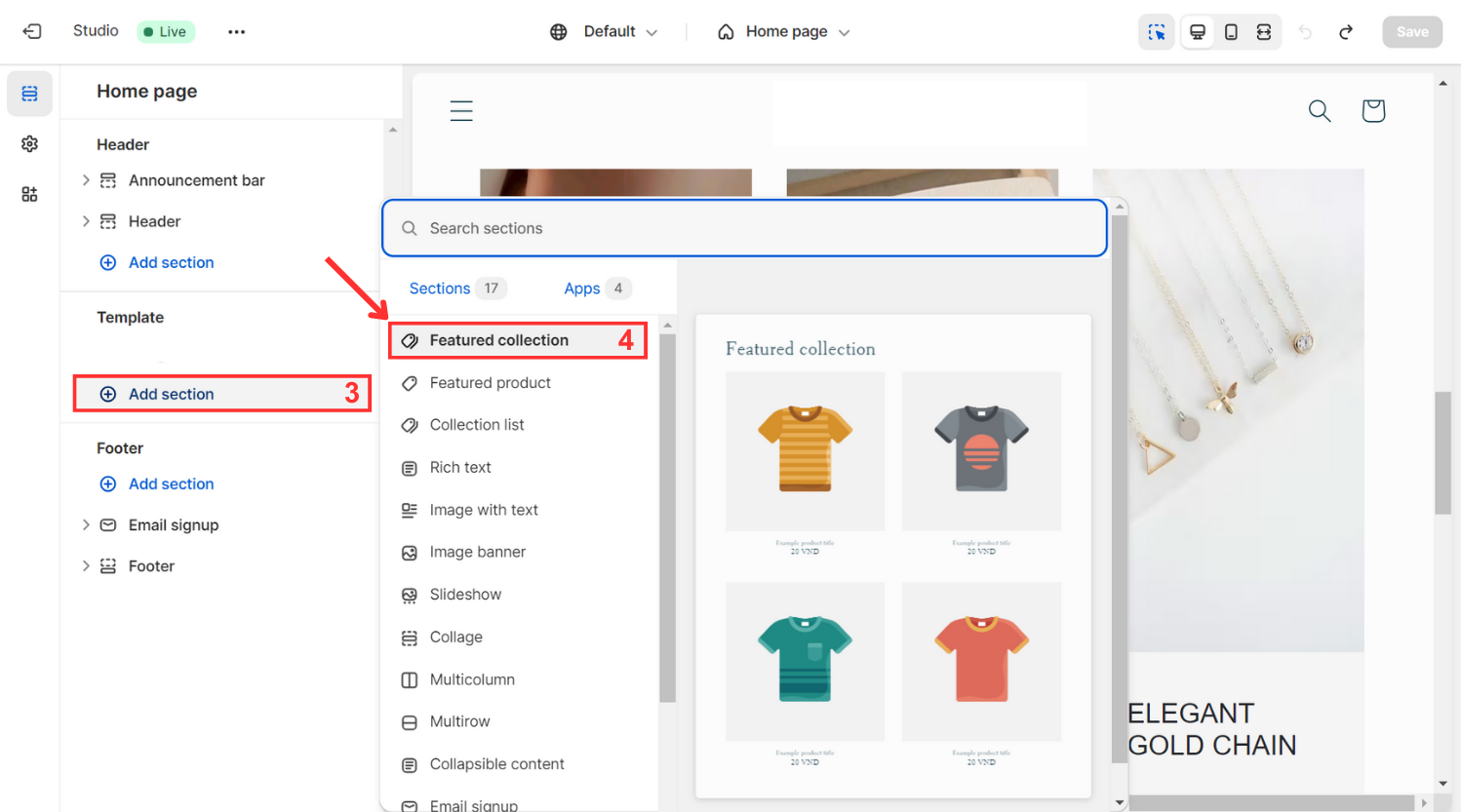Switch to desktop preview view
Viewport: 1461px width, 812px height.
tap(1198, 32)
